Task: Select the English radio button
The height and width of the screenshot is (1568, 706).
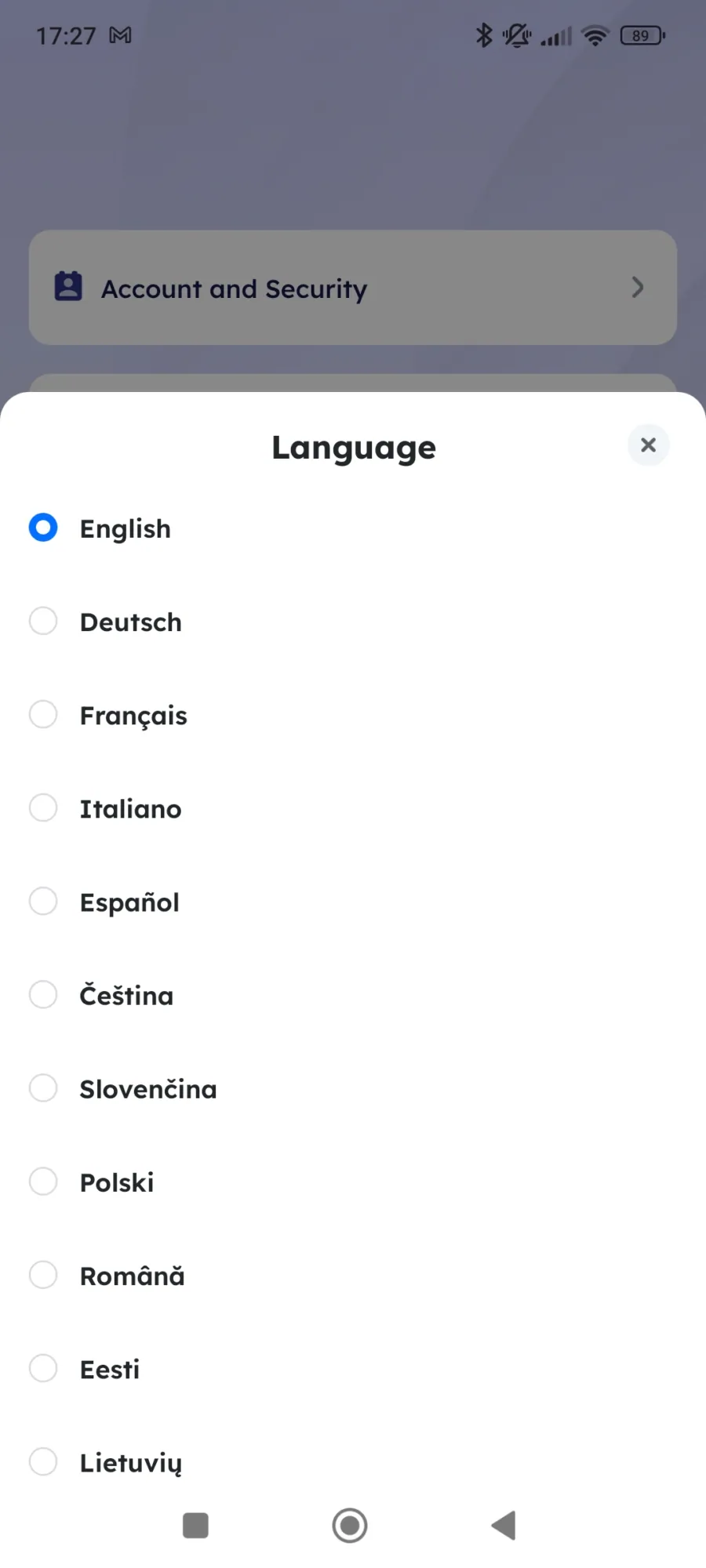Action: point(43,528)
